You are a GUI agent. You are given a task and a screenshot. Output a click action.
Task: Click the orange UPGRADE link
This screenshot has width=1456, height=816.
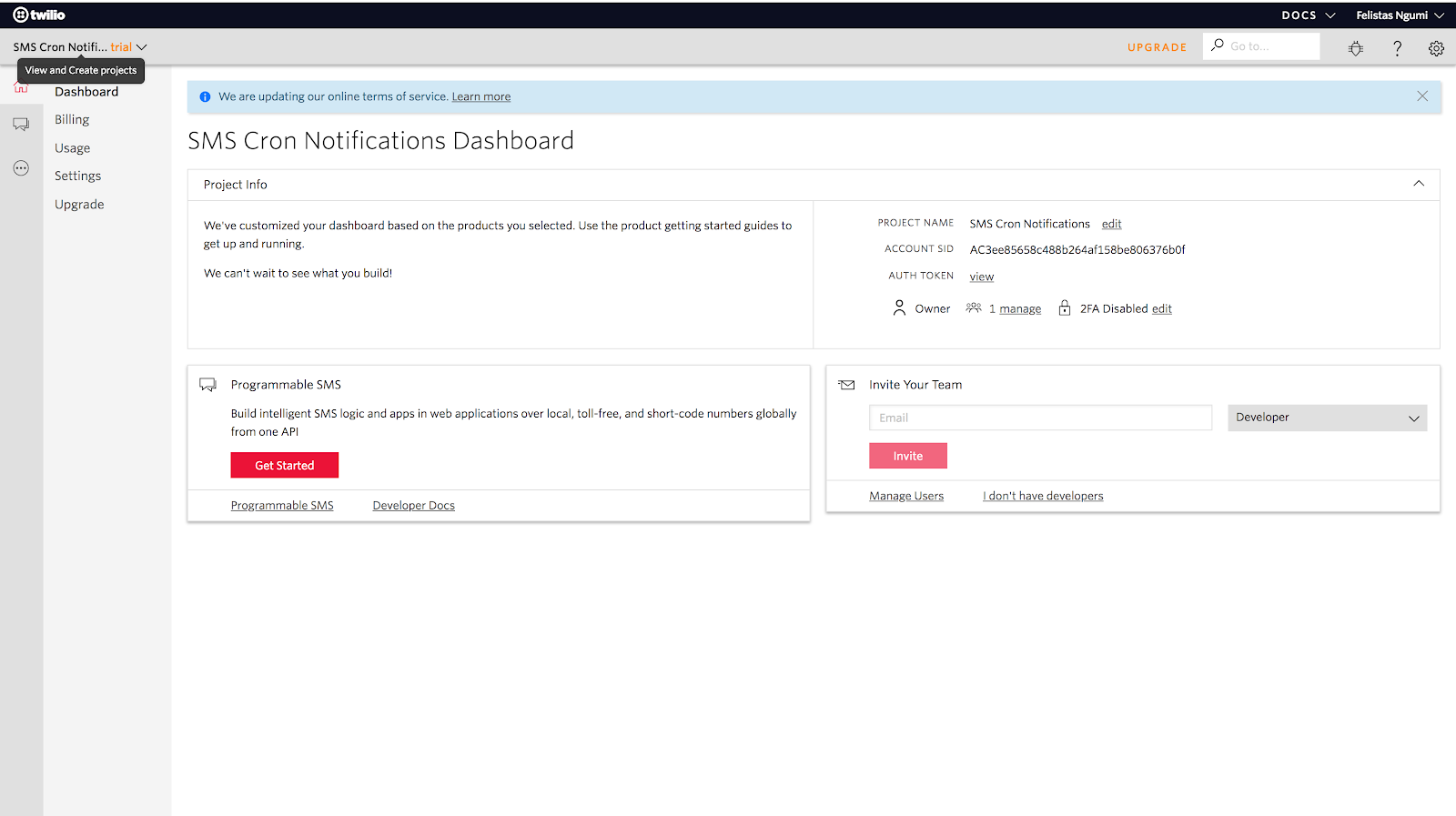pos(1158,47)
